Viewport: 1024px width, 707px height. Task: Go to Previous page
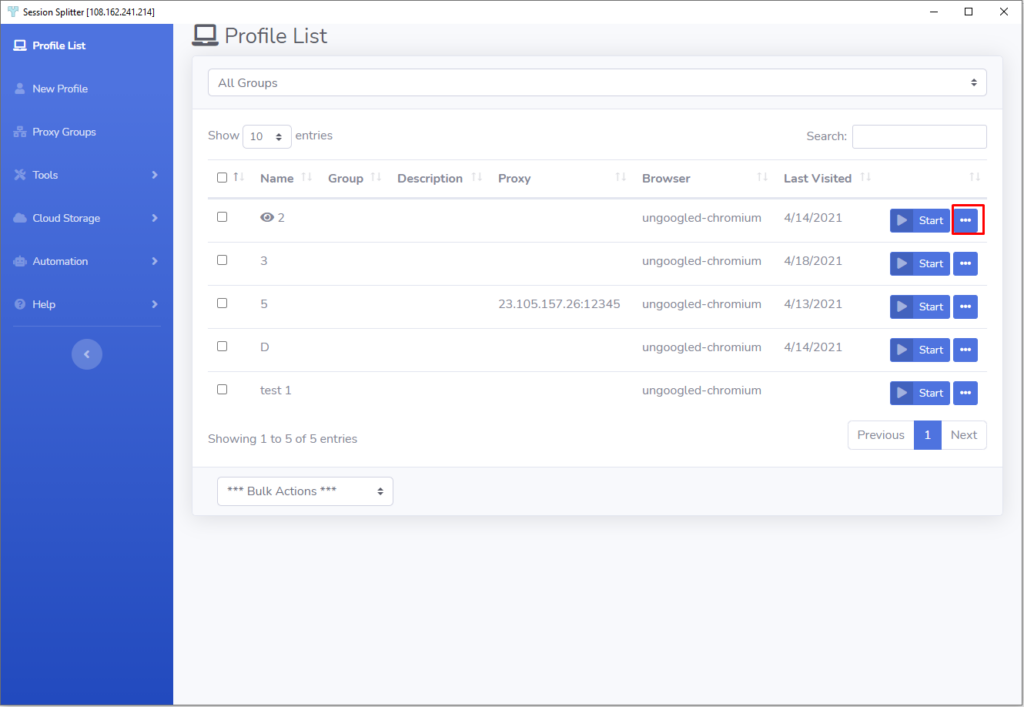point(880,435)
